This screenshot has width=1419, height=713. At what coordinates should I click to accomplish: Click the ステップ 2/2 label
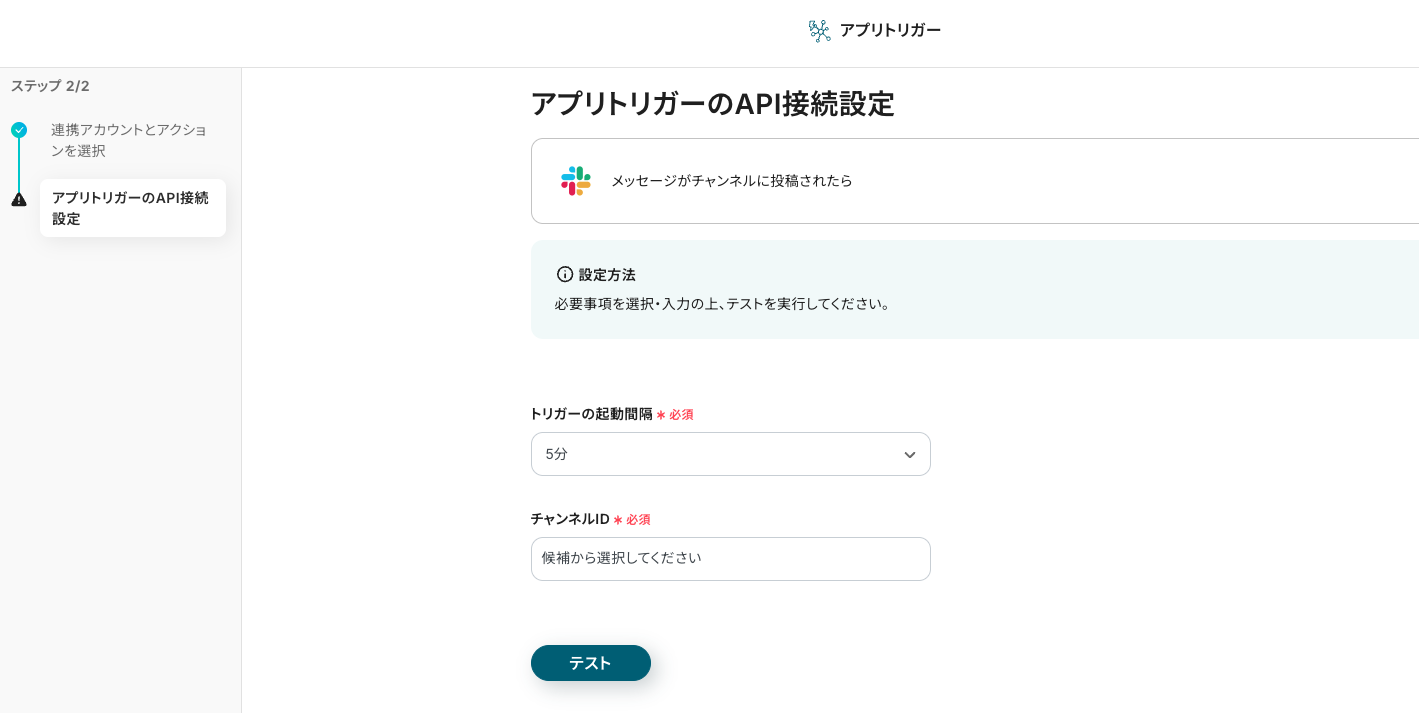[50, 86]
